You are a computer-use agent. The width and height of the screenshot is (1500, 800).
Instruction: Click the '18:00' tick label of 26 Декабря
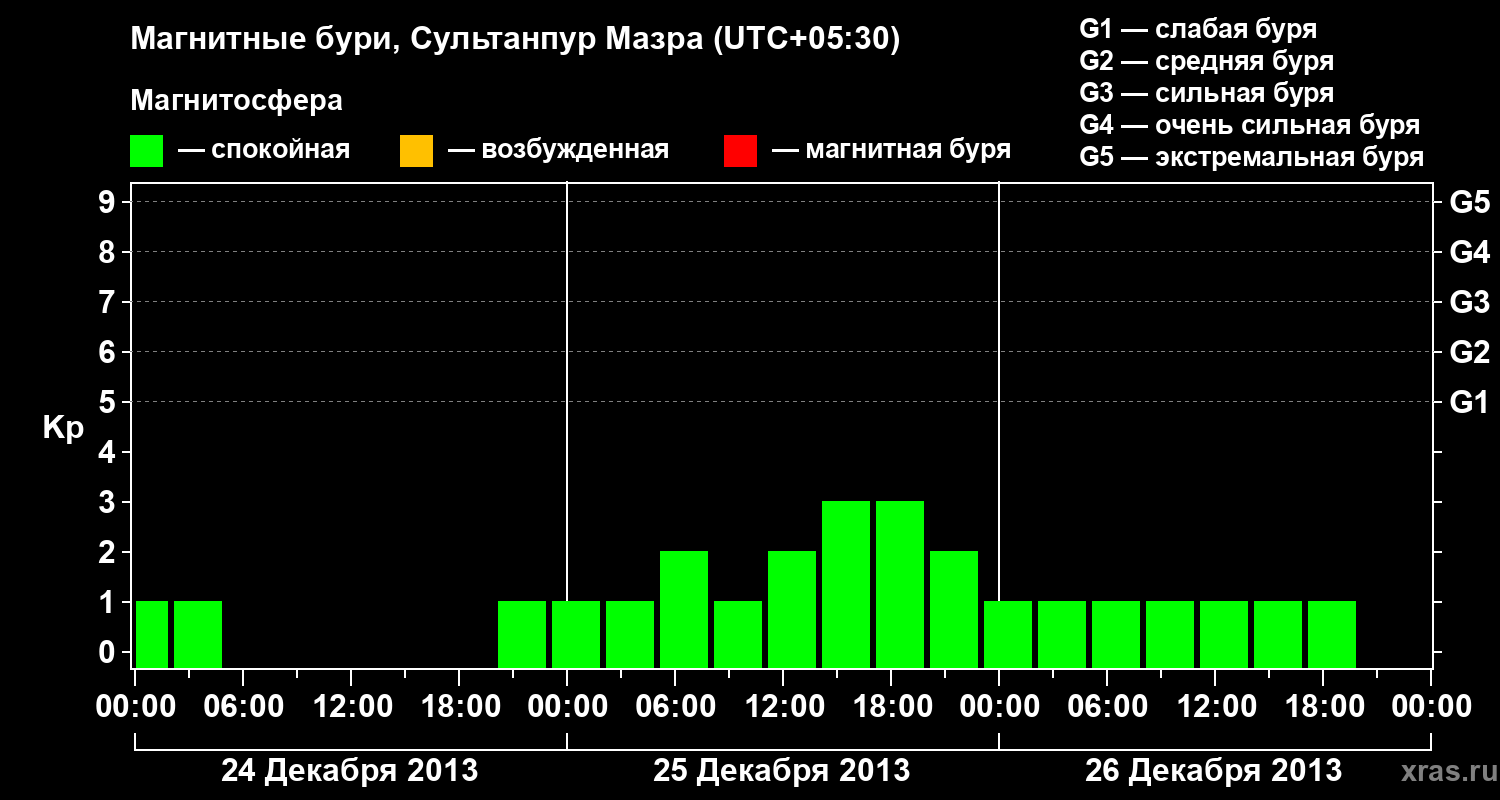pyautogui.click(x=1323, y=706)
